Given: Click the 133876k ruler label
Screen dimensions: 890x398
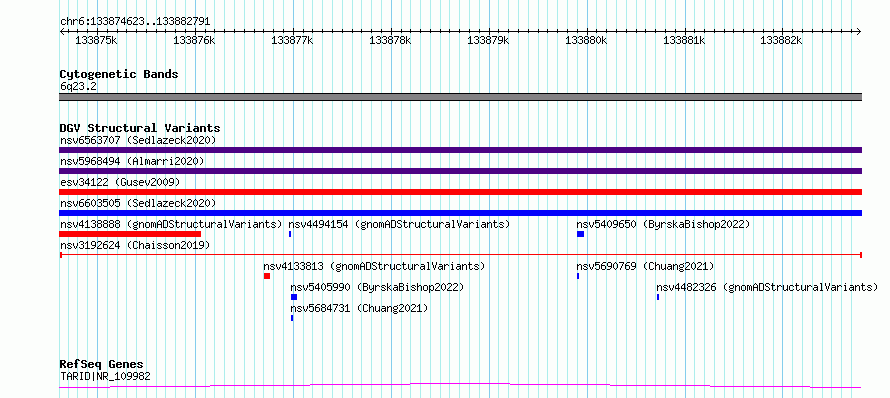Looking at the screenshot, I should point(194,40).
